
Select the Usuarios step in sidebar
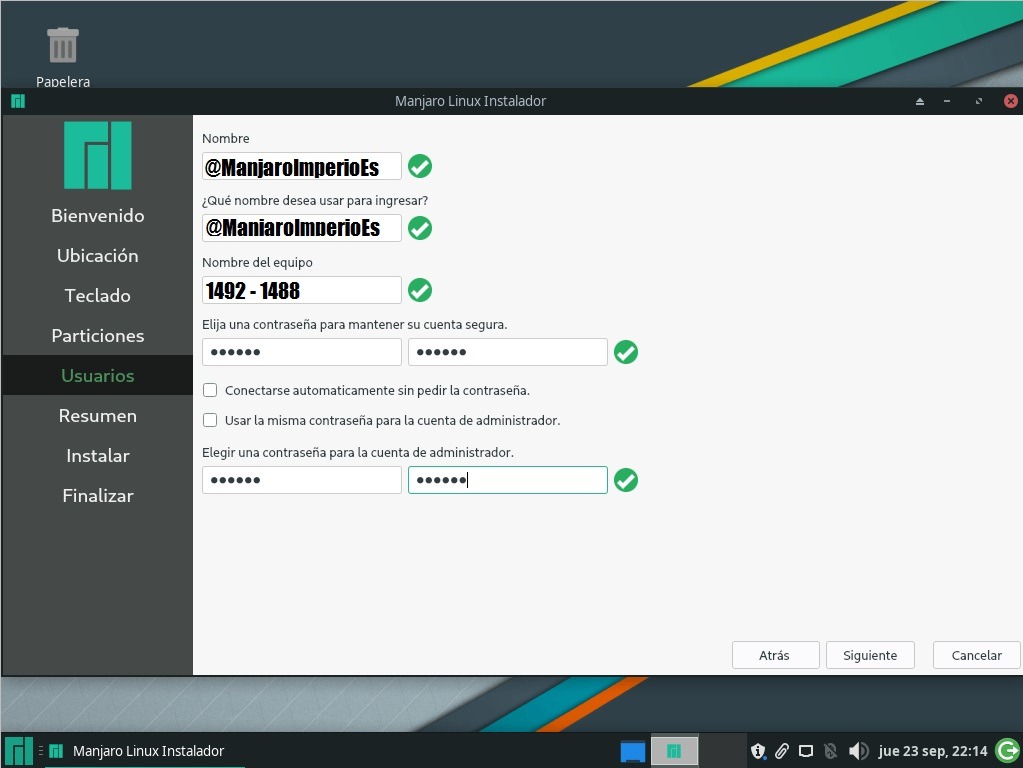(98, 375)
